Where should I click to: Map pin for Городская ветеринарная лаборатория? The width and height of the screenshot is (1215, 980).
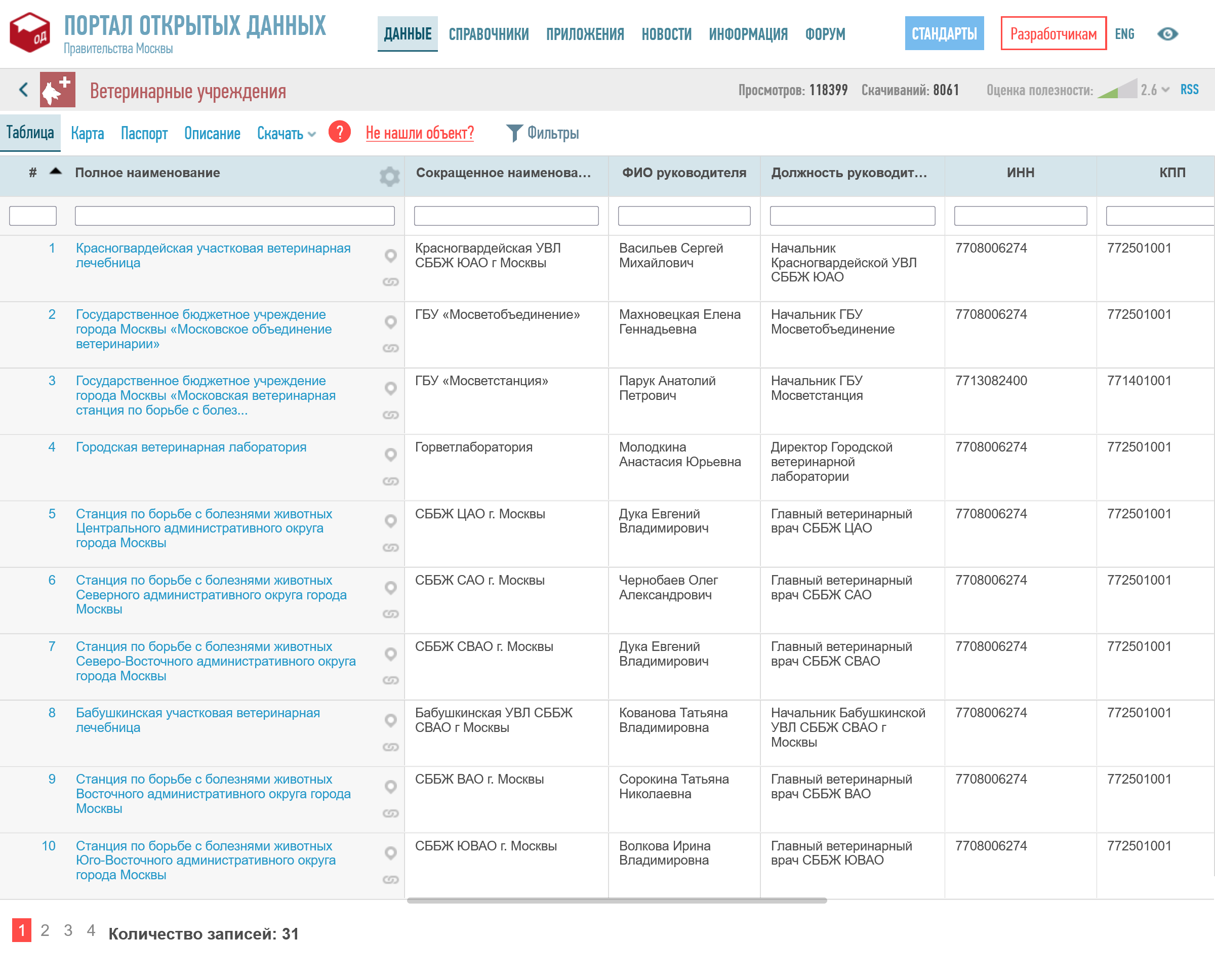pos(390,455)
